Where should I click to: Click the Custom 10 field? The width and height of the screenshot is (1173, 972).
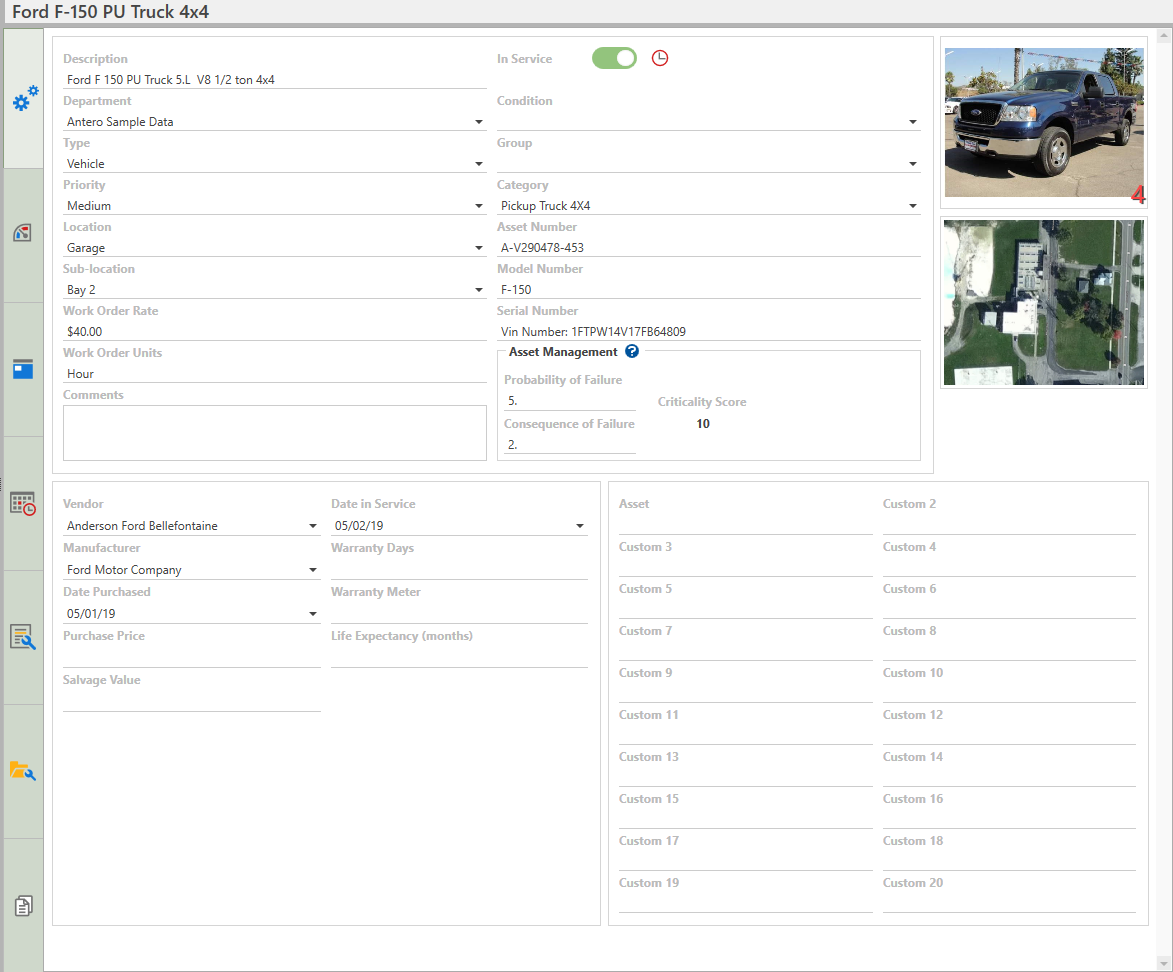1009,693
